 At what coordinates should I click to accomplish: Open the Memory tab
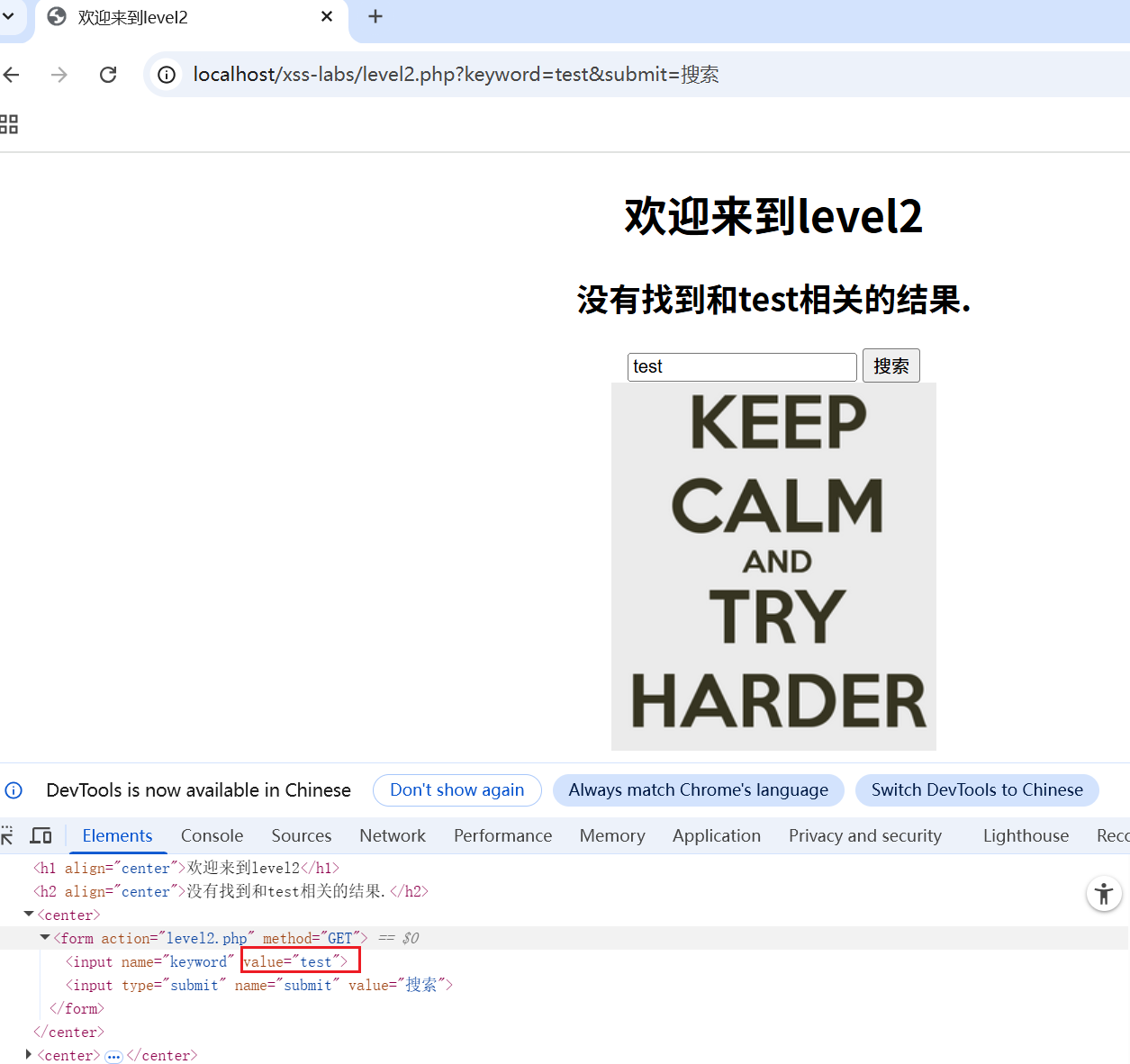pos(612,835)
